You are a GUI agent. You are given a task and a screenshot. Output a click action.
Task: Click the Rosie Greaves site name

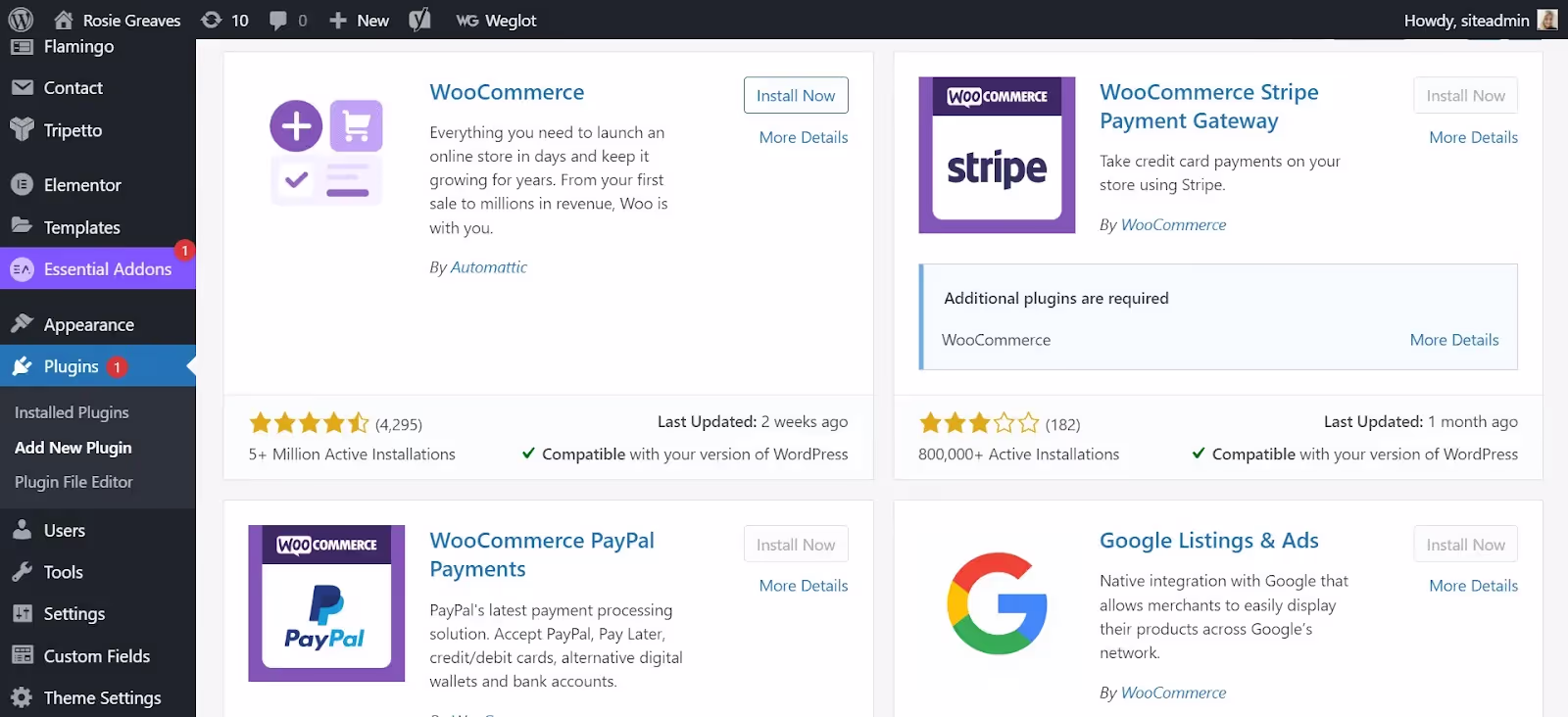point(131,21)
